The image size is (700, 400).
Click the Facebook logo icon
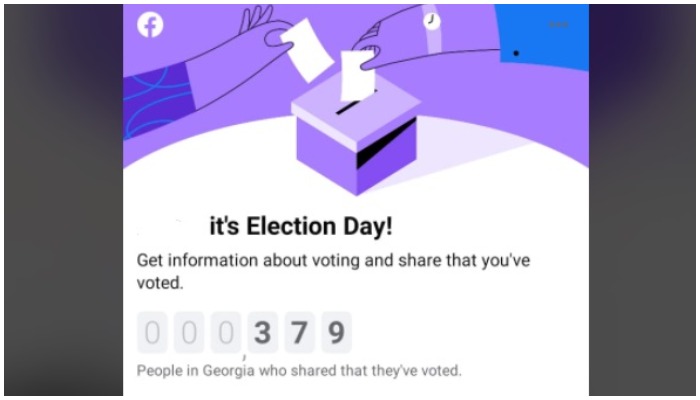pyautogui.click(x=150, y=25)
